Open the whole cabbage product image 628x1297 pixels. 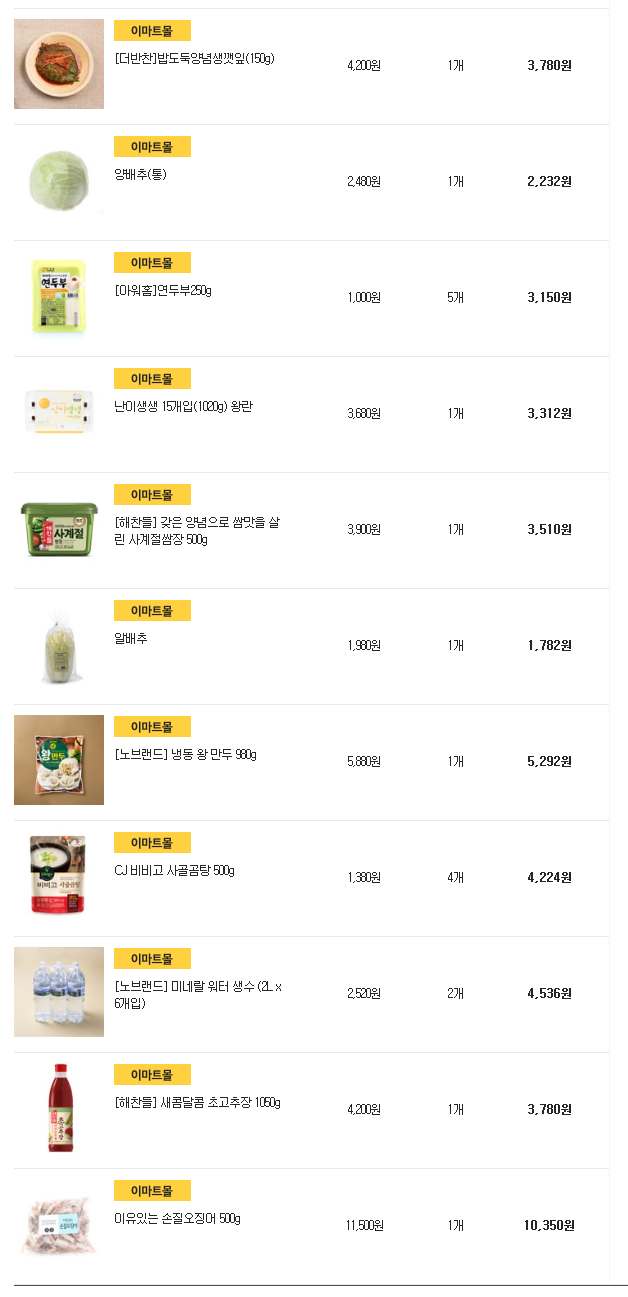point(59,180)
